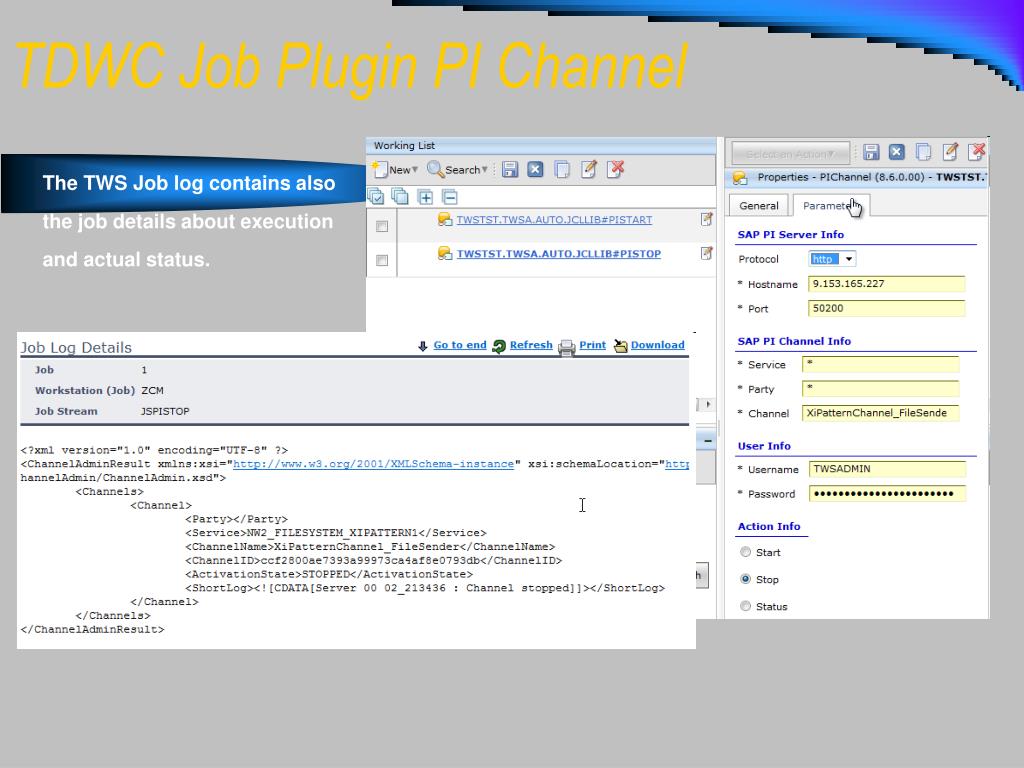Click the blue close icon in Properties toolbar
Screen dimensions: 1024x768
[897, 152]
